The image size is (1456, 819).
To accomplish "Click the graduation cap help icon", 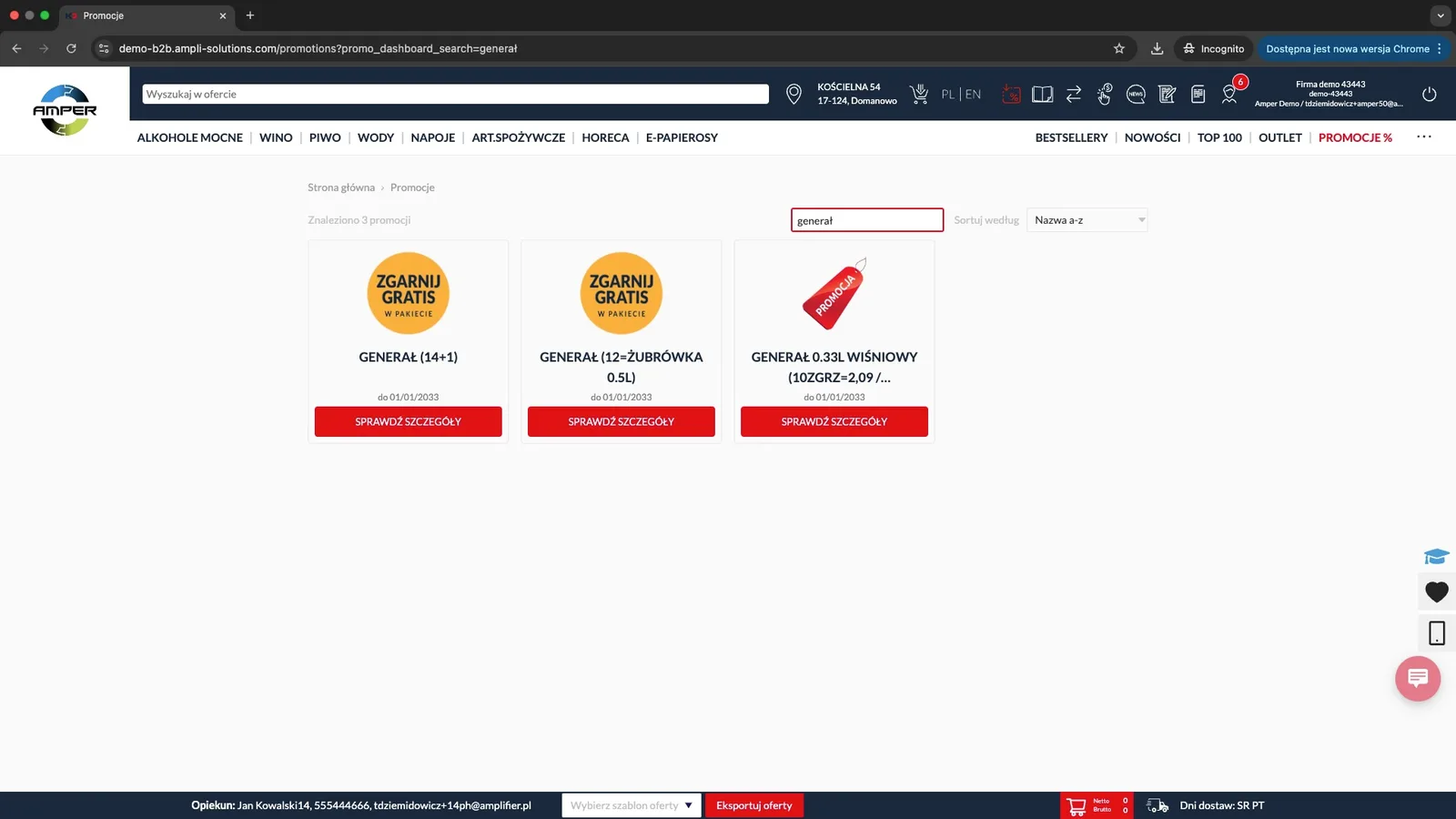I will coord(1436,556).
